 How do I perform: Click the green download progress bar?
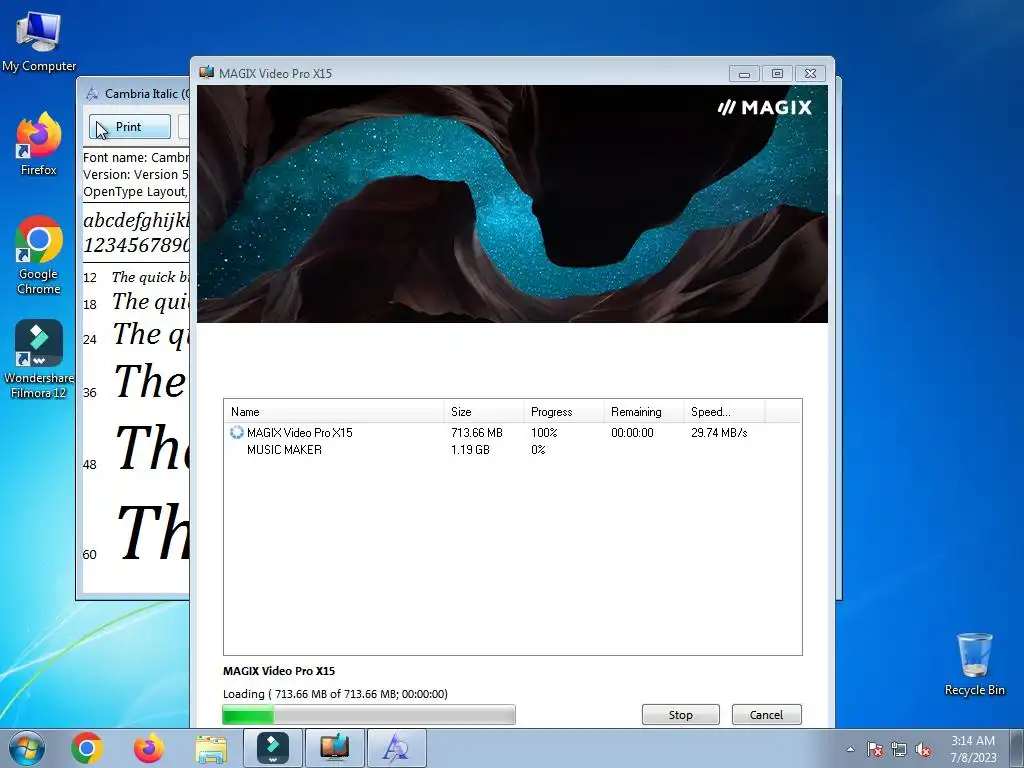(369, 714)
